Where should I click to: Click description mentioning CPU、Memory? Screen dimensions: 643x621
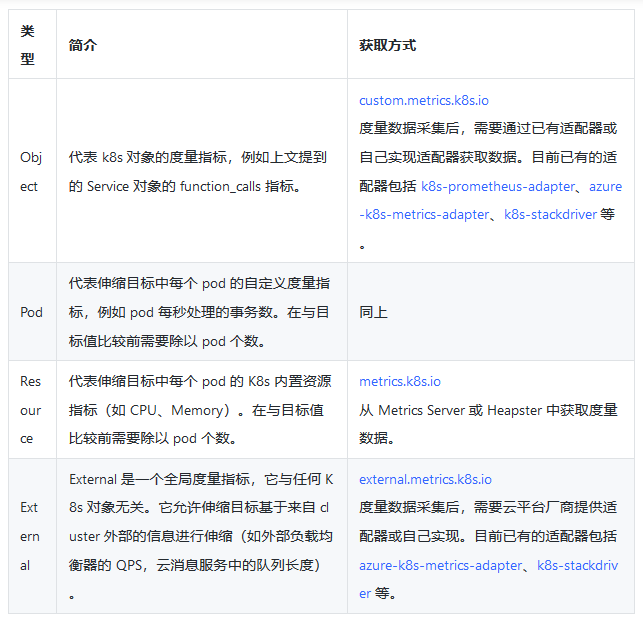tap(200, 410)
